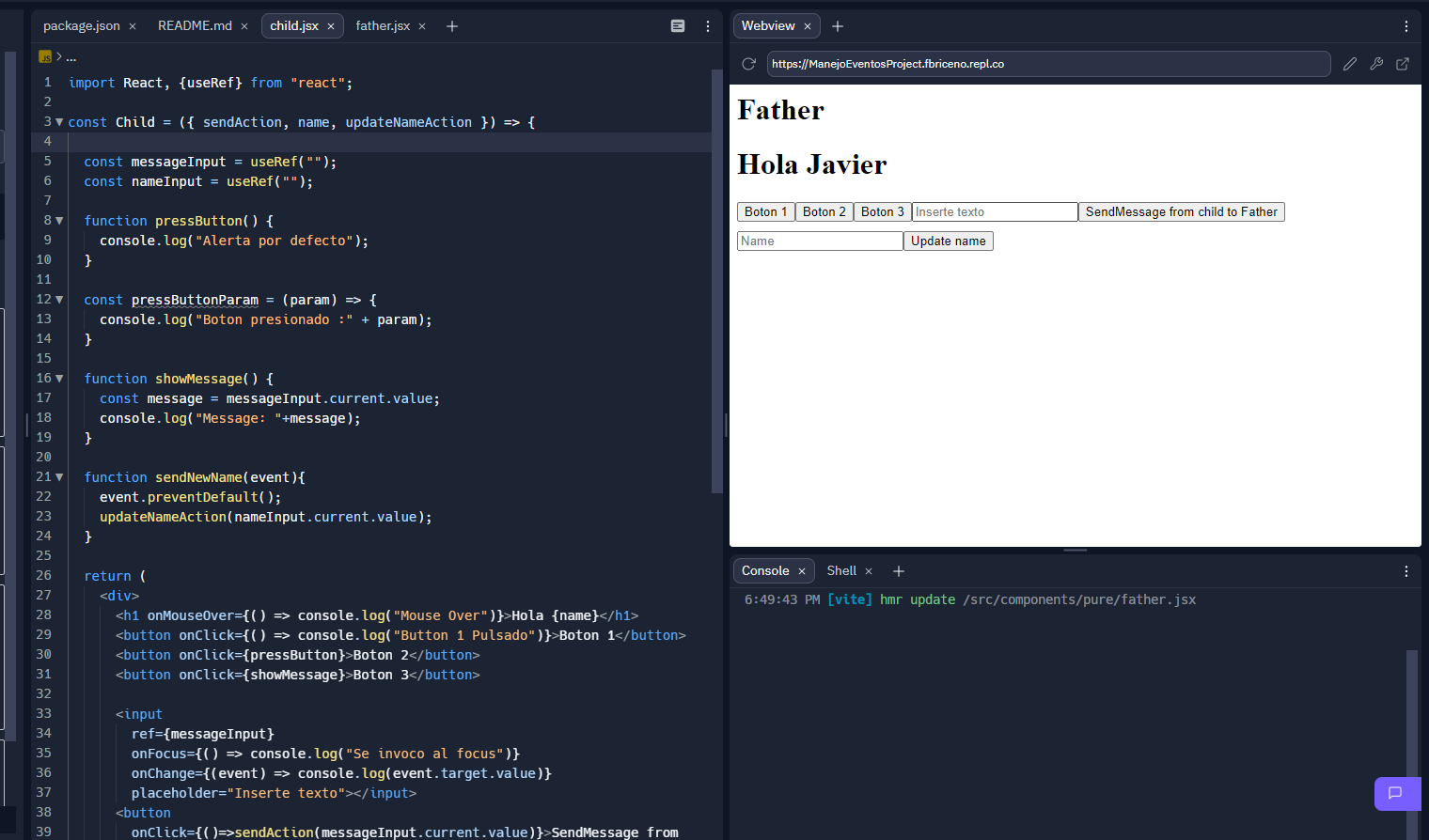Refresh the webview page
Screen dimensions: 1429x840
pyautogui.click(x=746, y=64)
